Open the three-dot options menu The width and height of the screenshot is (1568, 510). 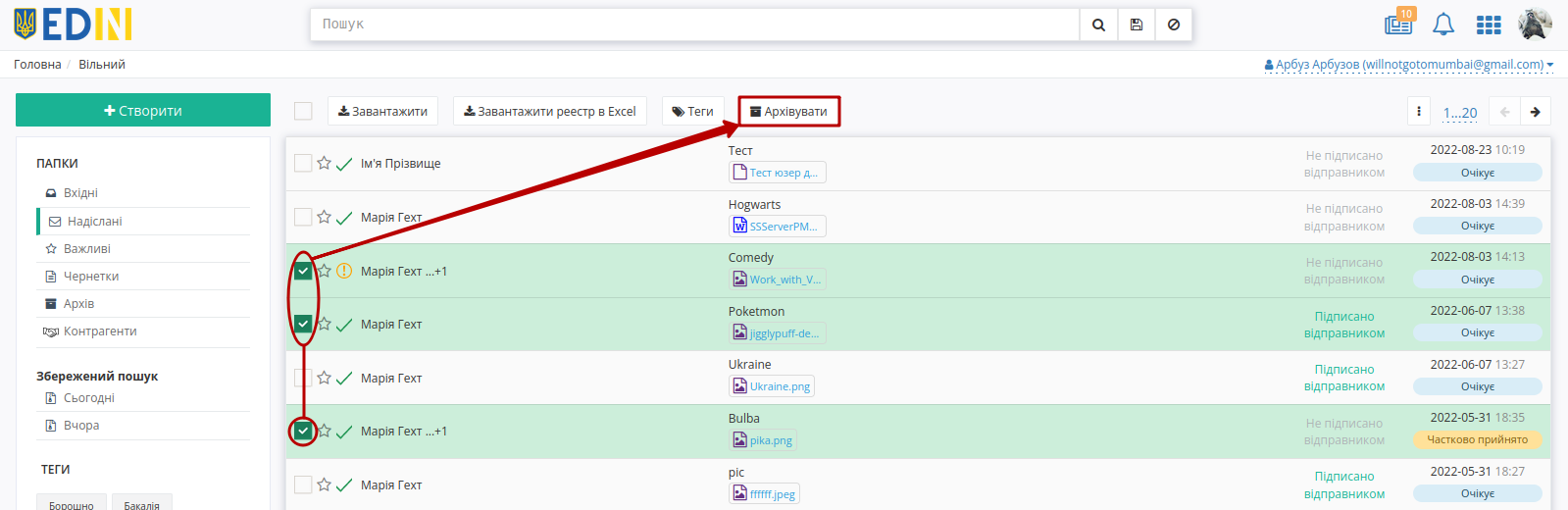pyautogui.click(x=1419, y=112)
